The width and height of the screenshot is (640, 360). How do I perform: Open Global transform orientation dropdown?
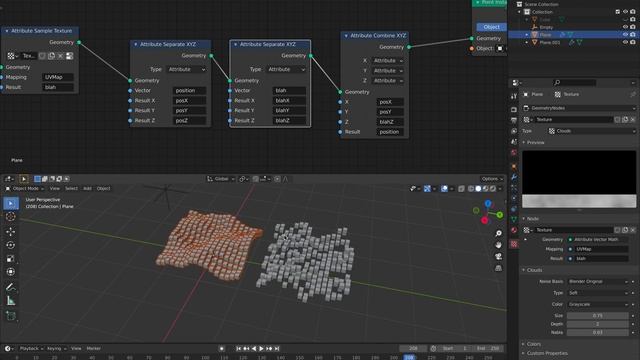coord(221,179)
